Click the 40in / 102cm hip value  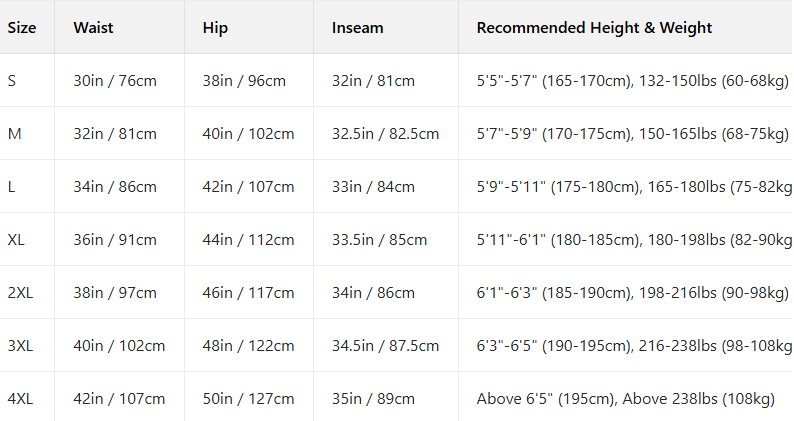248,134
